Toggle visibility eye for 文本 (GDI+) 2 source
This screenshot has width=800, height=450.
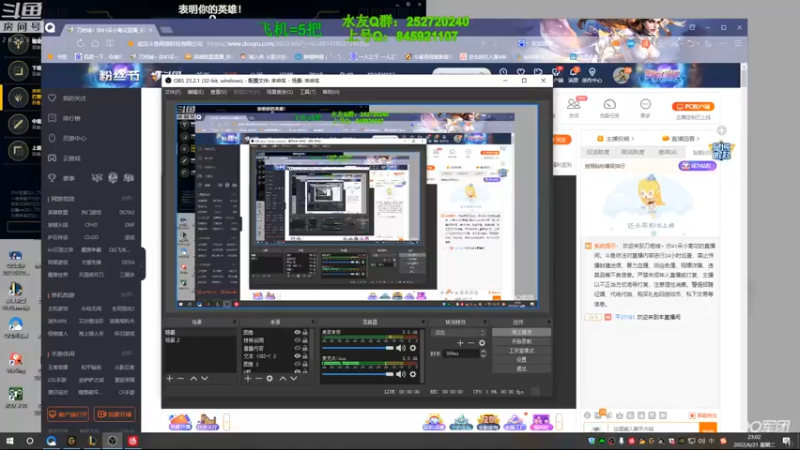pos(297,356)
